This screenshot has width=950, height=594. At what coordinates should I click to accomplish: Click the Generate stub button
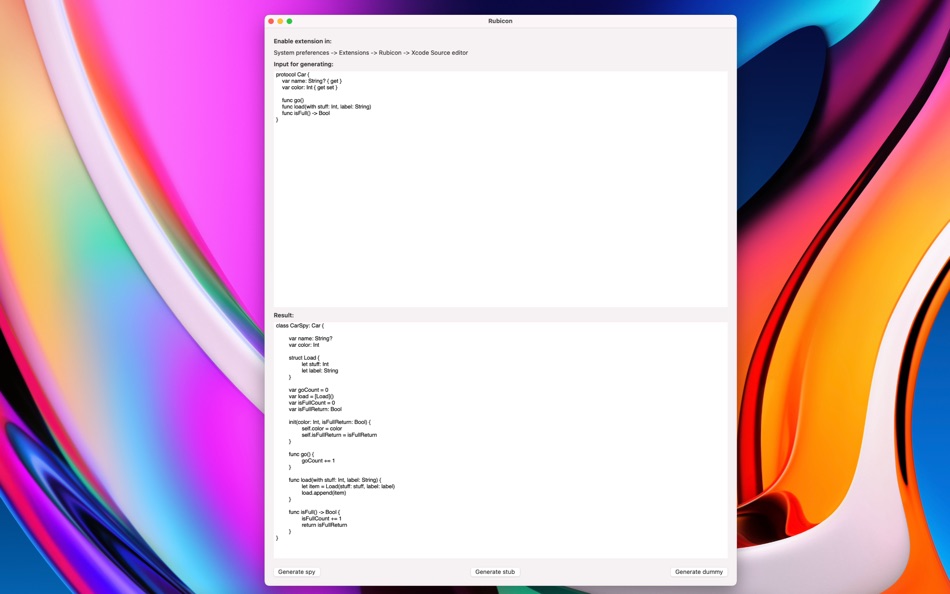click(495, 572)
